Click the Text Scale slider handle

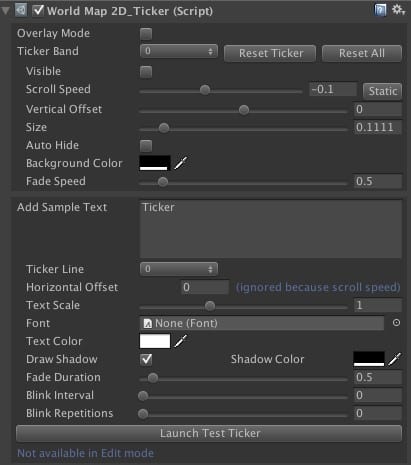[210, 306]
